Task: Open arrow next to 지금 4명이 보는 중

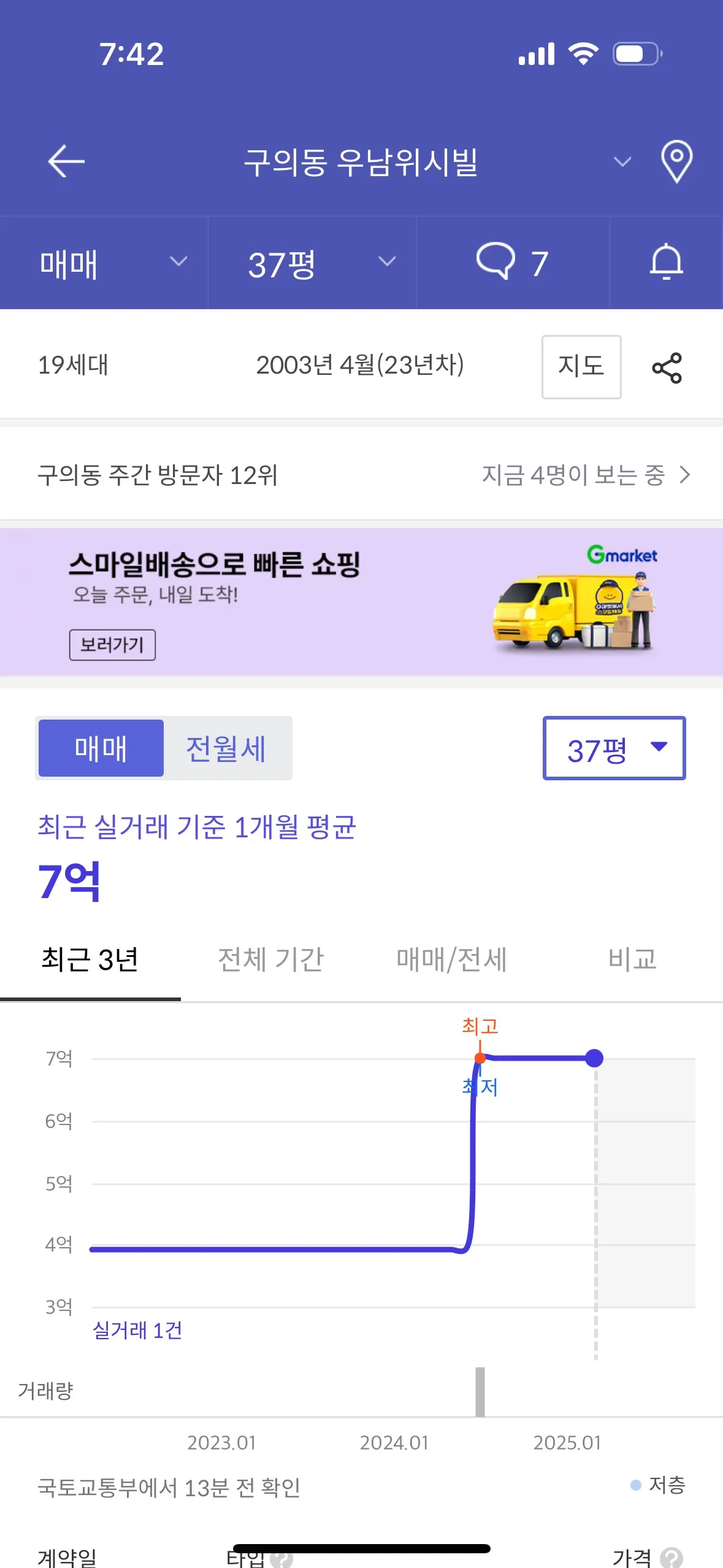Action: tap(685, 474)
